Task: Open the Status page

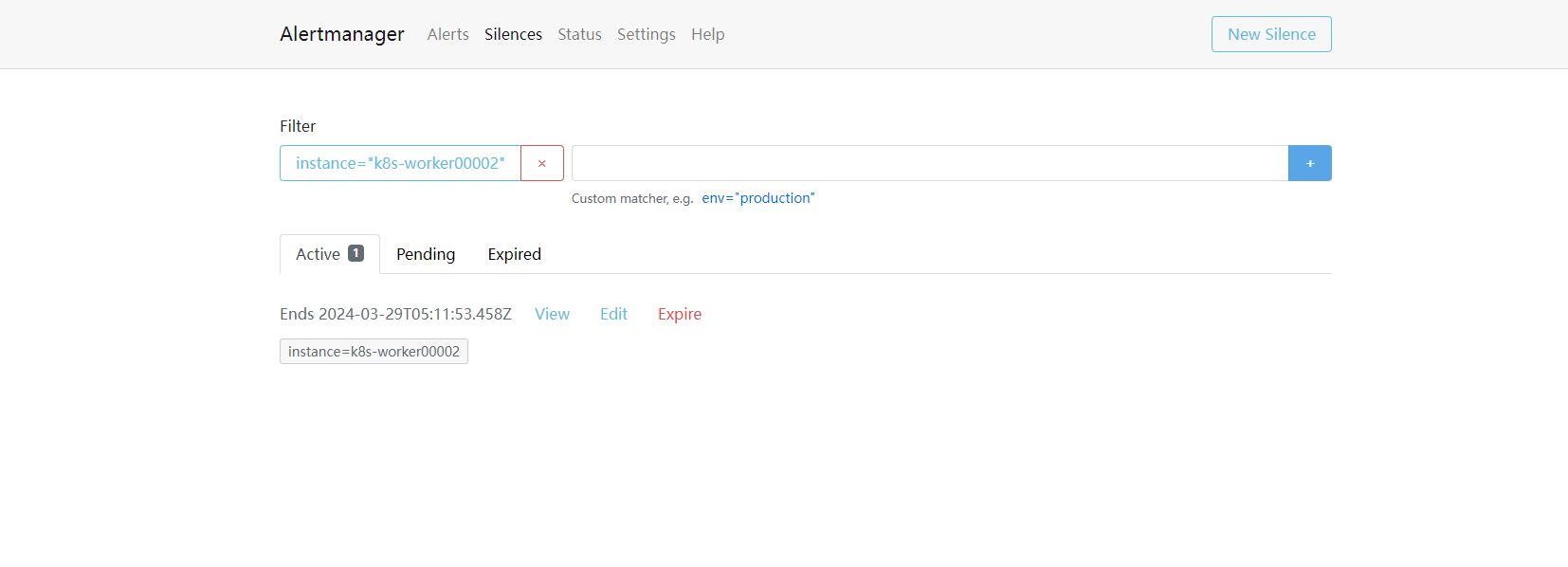Action: tap(579, 34)
